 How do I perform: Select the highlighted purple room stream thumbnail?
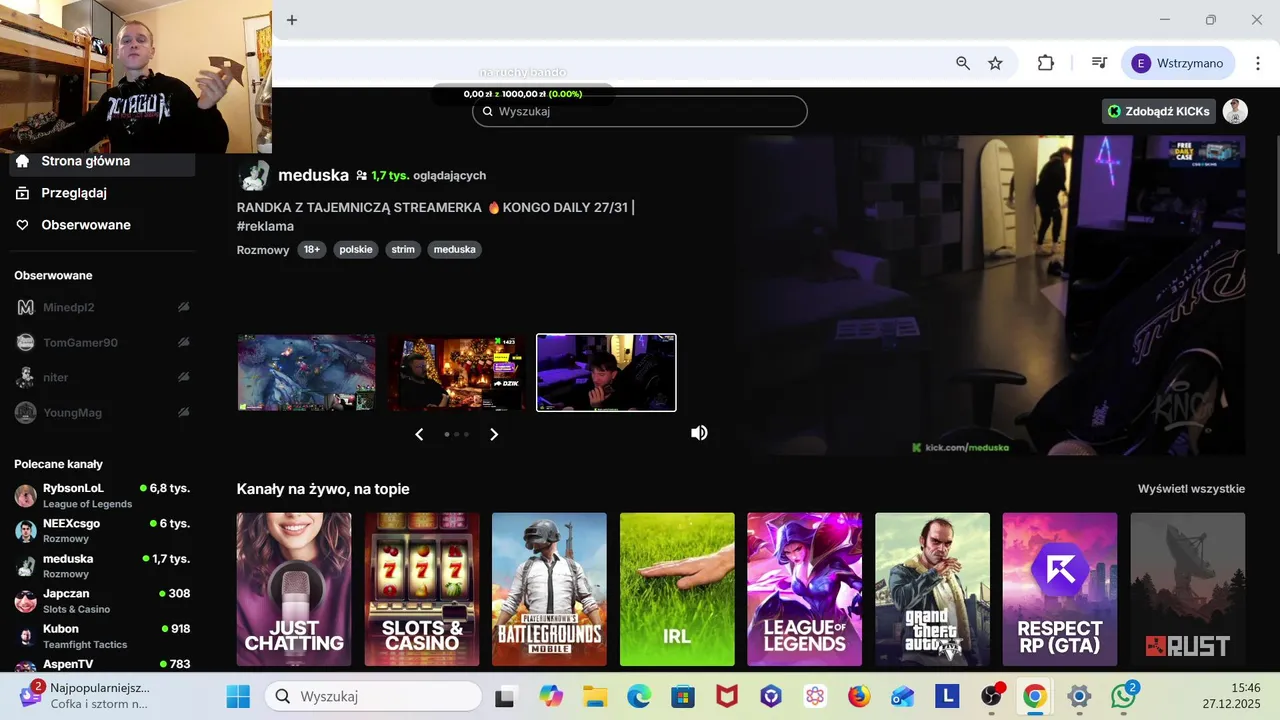[606, 372]
